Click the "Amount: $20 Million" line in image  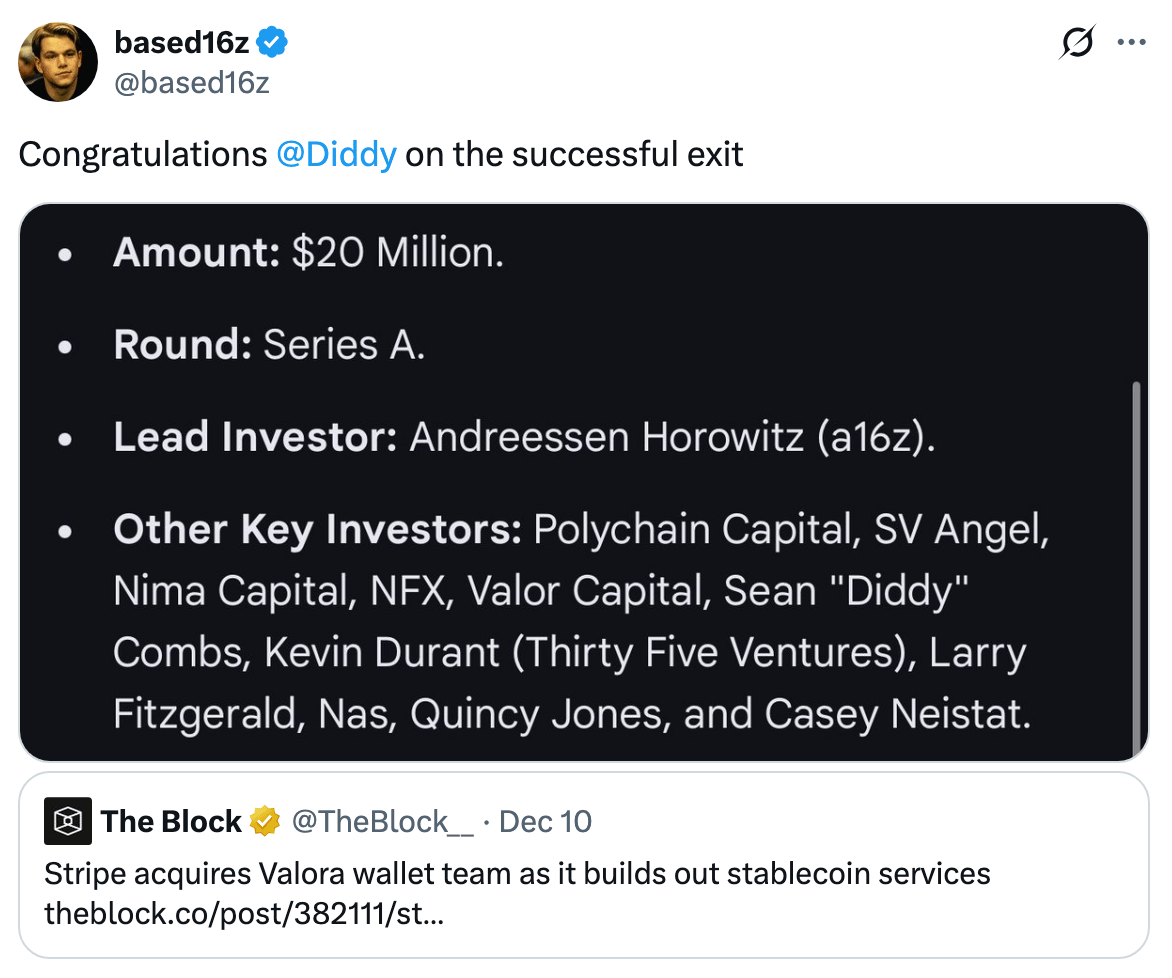[x=308, y=252]
